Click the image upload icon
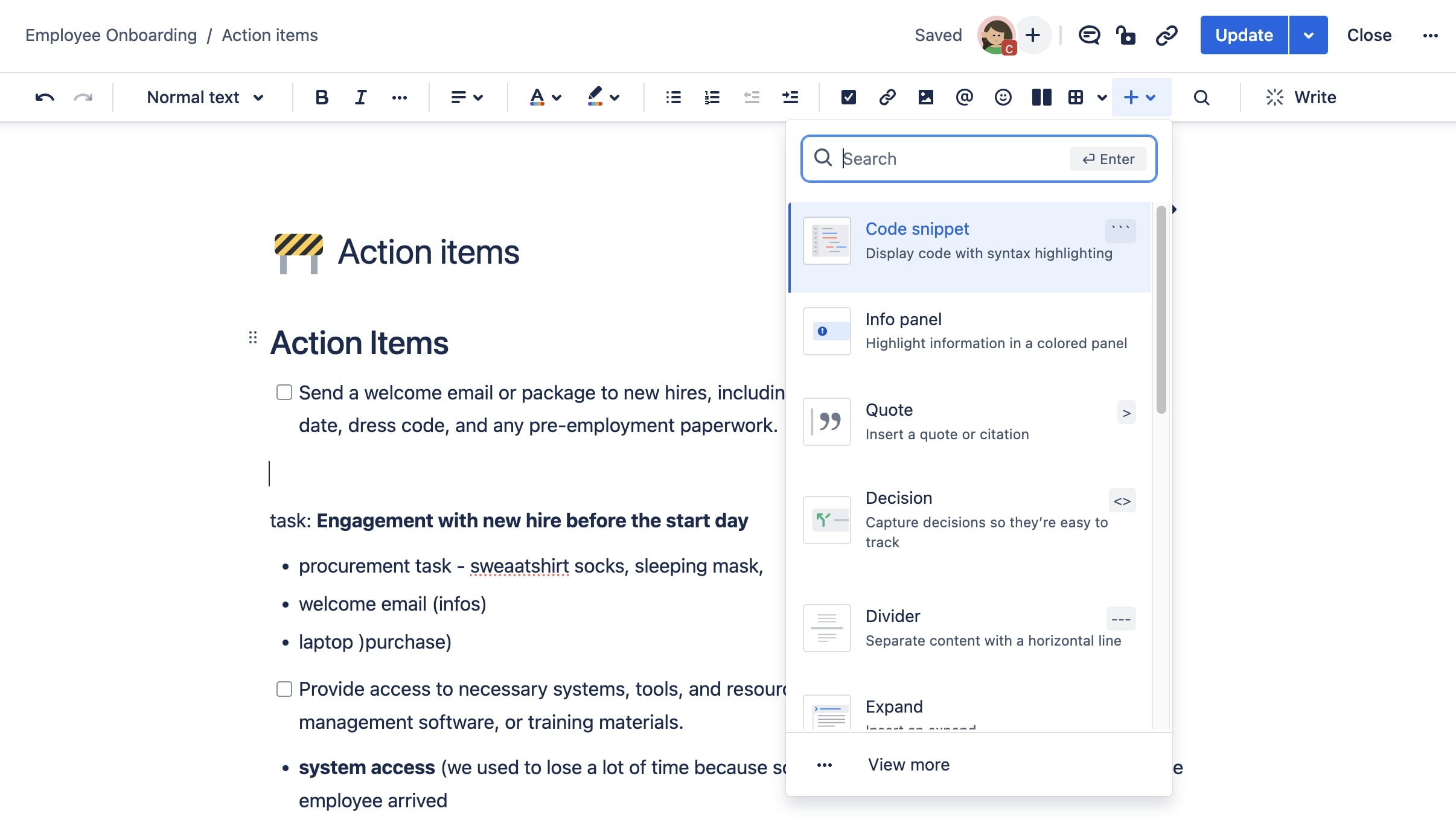 (924, 97)
